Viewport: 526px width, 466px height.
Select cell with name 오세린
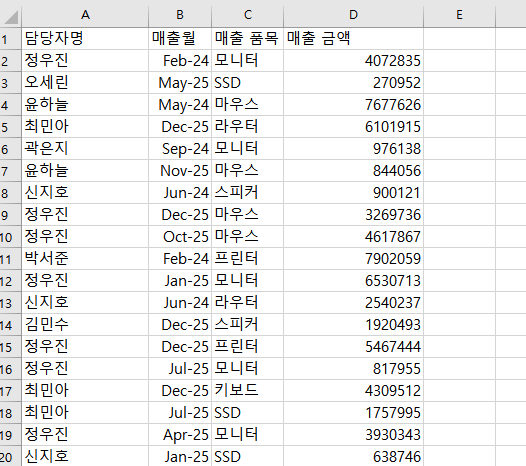tap(85, 83)
